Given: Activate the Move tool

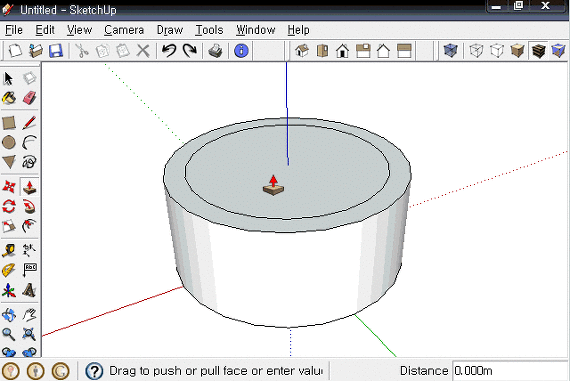Looking at the screenshot, I should click(8, 187).
